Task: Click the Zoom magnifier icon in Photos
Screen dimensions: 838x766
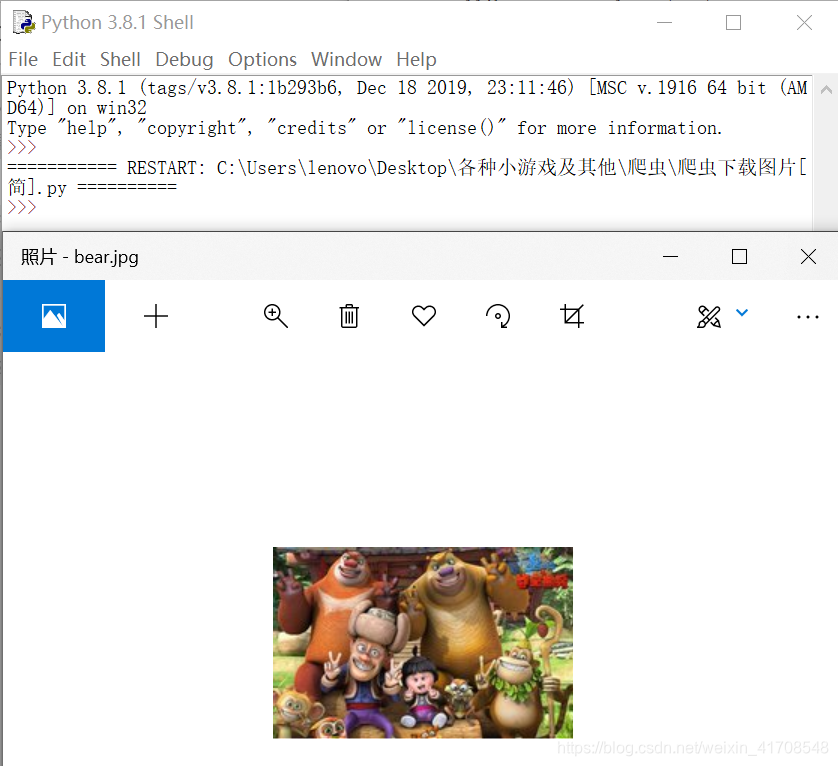Action: coord(276,316)
